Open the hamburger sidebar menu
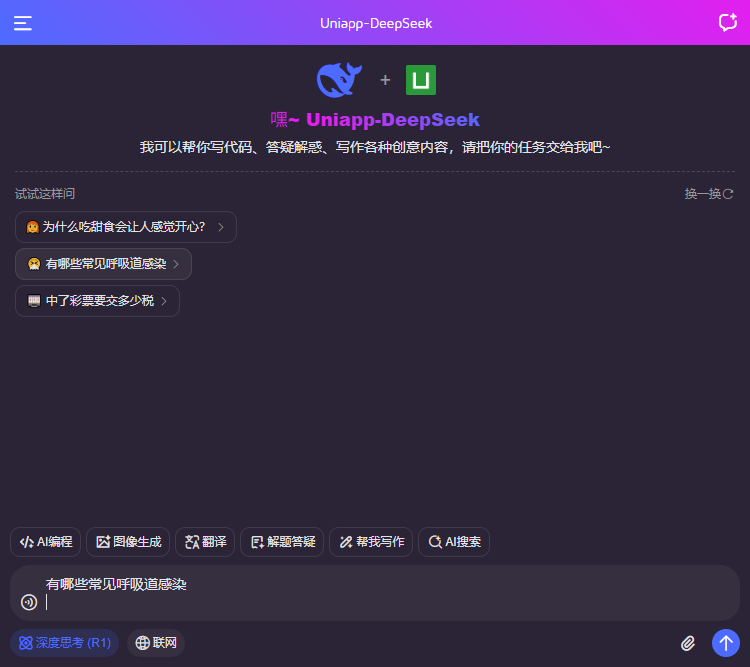Viewport: 750px width, 667px height. coord(23,23)
